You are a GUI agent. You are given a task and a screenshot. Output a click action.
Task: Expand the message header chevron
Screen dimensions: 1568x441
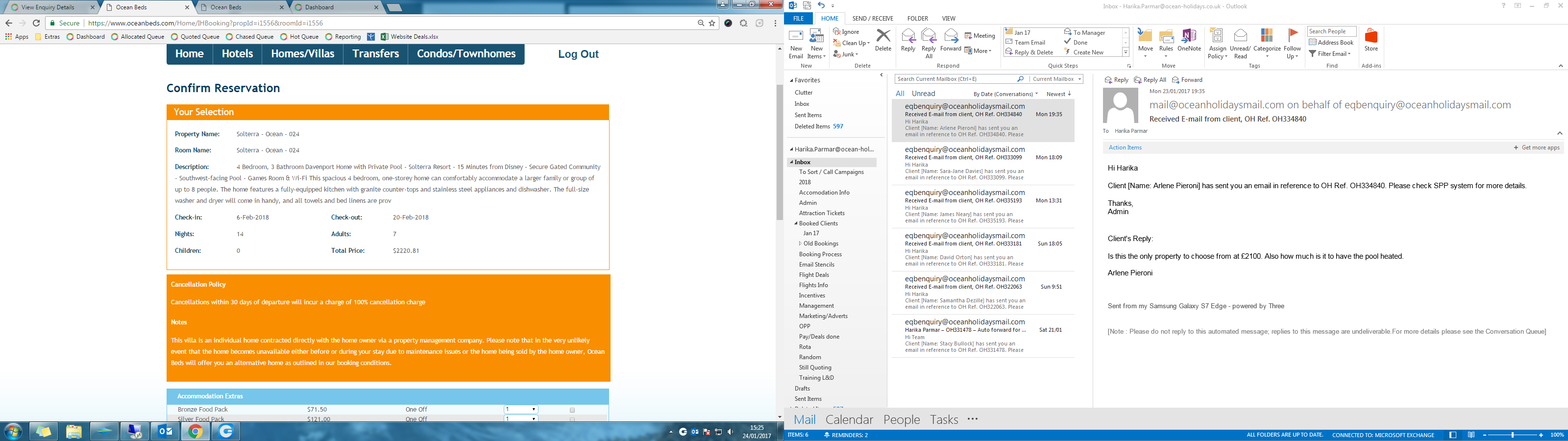[x=1560, y=133]
